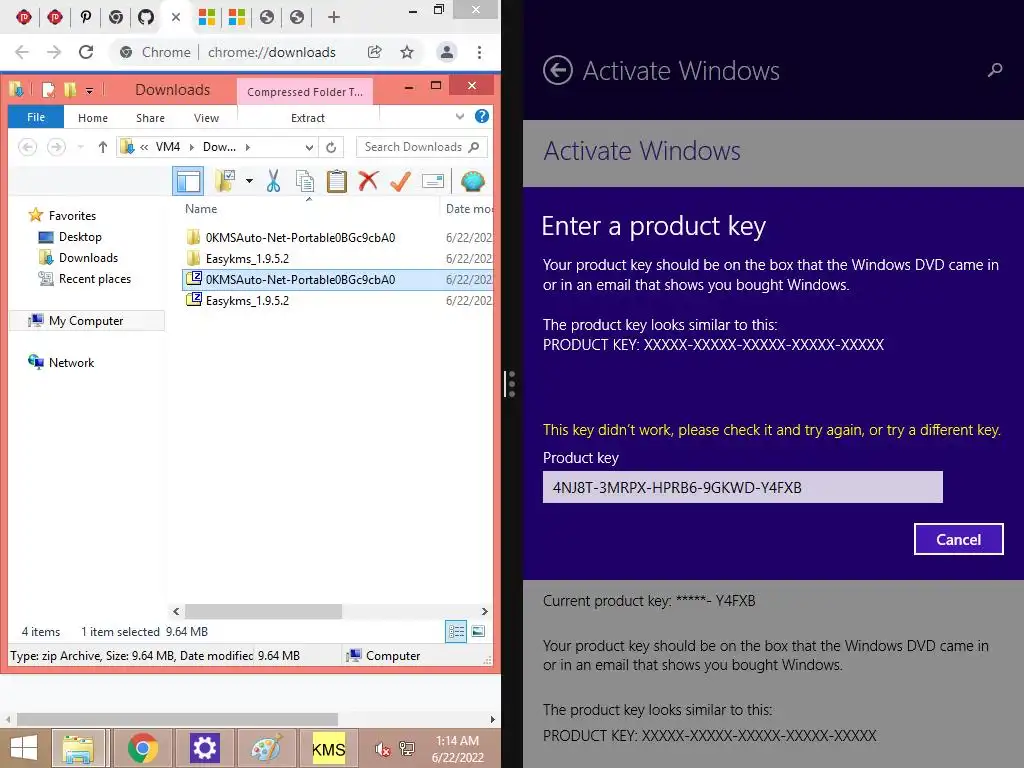Select Desktop under Favorites
This screenshot has height=768, width=1024.
[80, 237]
